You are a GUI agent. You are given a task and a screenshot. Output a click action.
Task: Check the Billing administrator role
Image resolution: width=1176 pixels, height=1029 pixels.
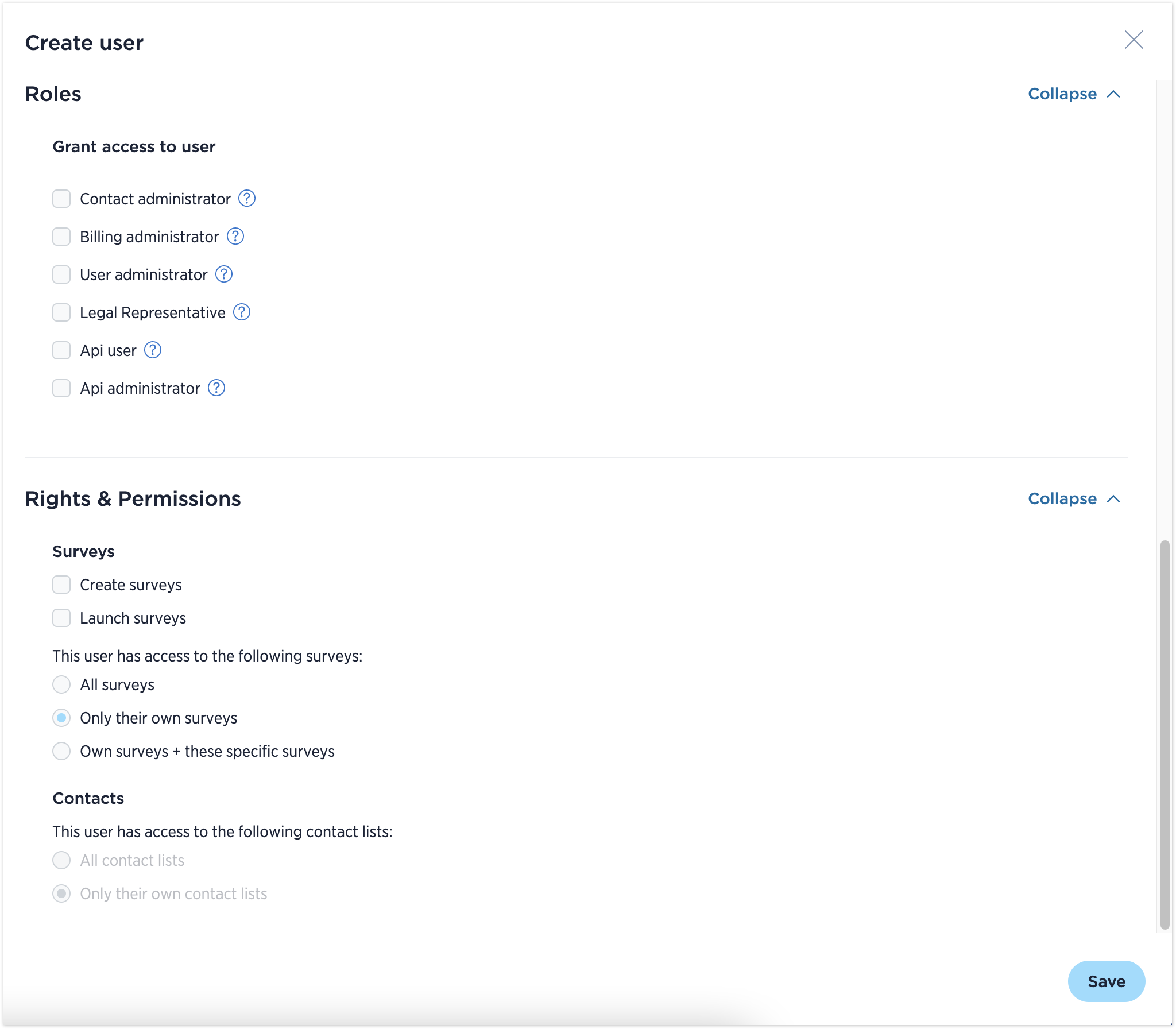click(x=61, y=237)
